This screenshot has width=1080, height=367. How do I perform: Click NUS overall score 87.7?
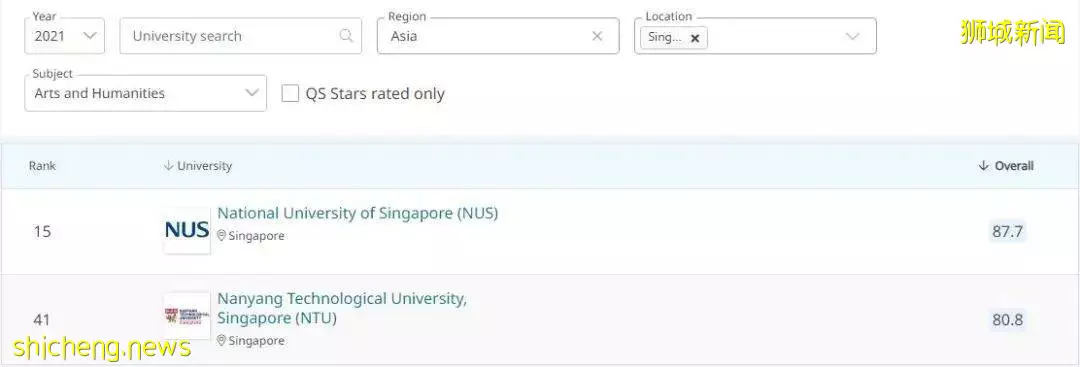tap(1007, 231)
